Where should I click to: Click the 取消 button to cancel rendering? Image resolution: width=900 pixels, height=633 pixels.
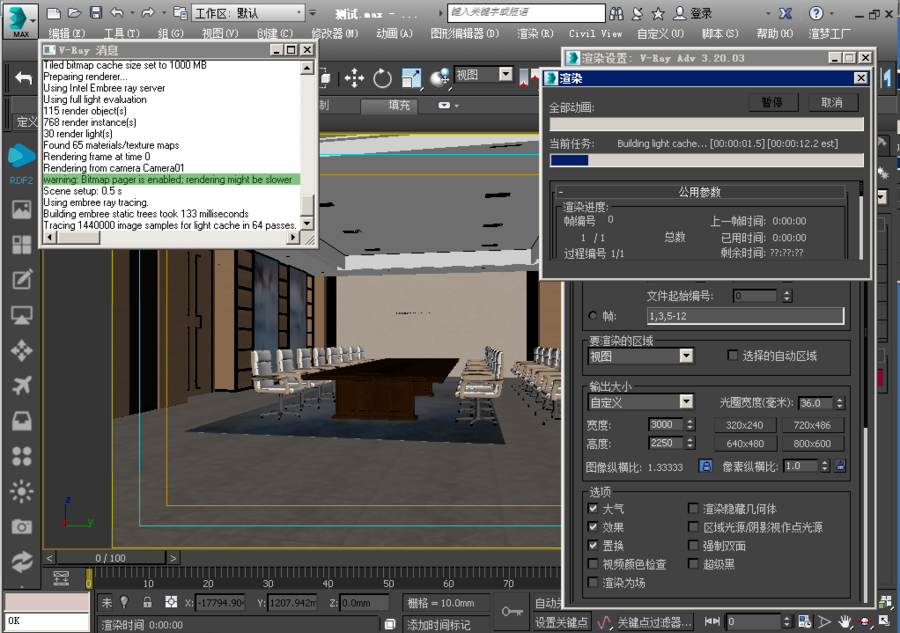(832, 103)
